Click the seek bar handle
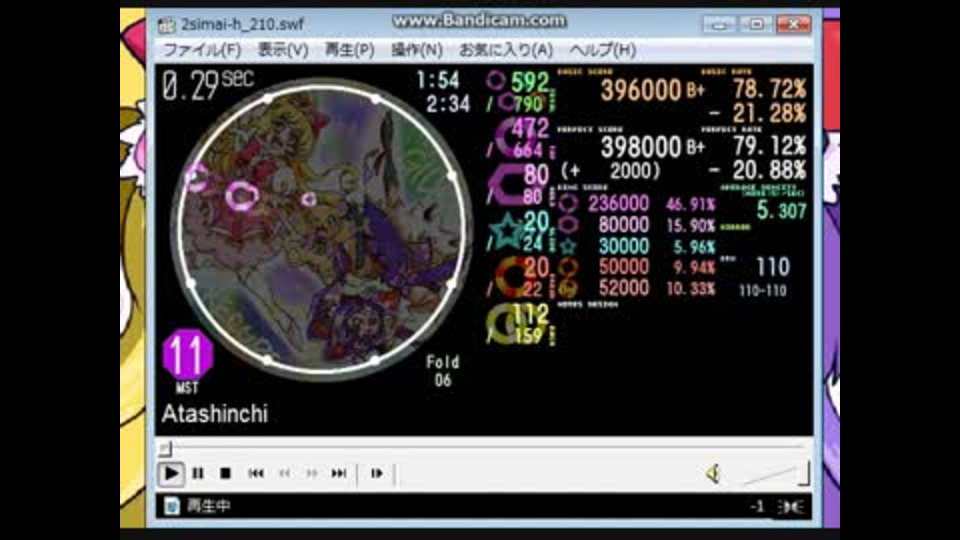The image size is (960, 540). pos(165,449)
